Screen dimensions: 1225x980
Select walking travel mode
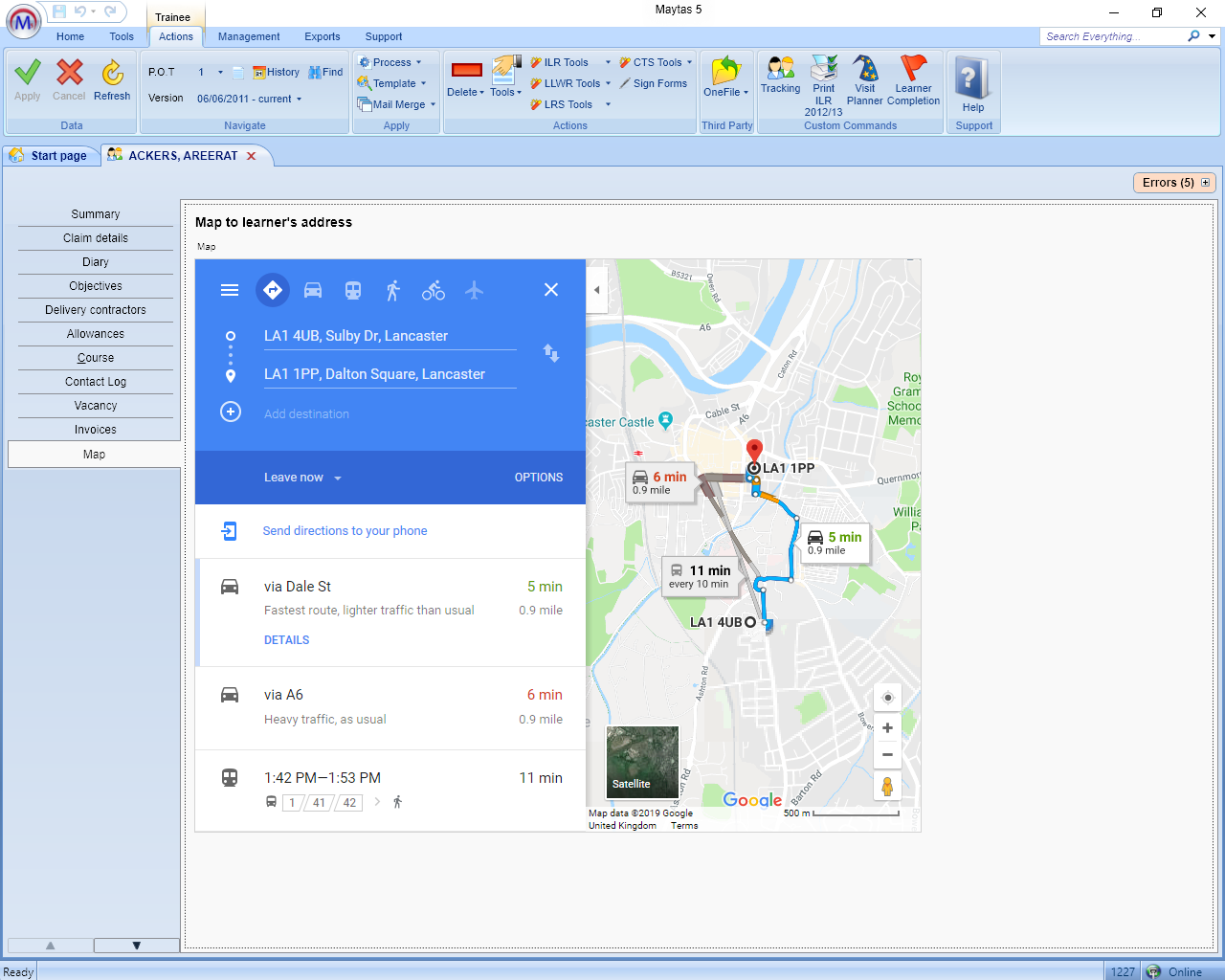point(393,290)
